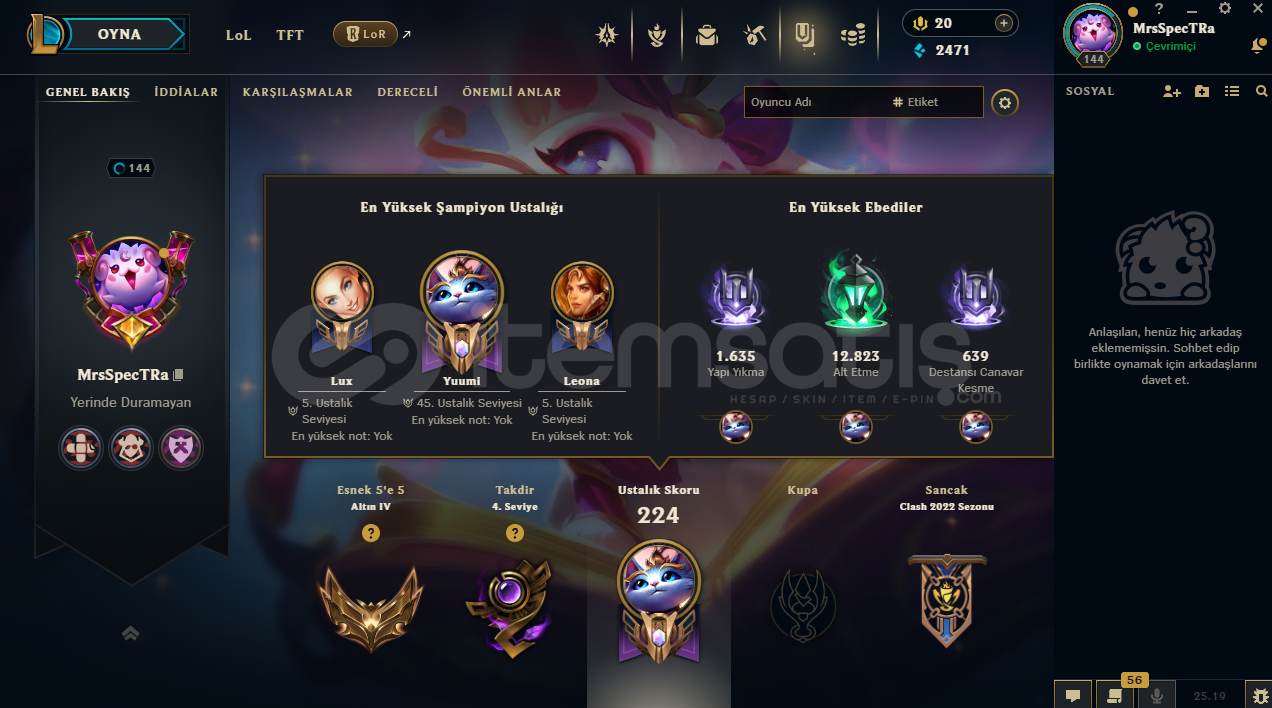The height and width of the screenshot is (708, 1272).
Task: Open the profile settings gear beside search
Action: point(1005,102)
